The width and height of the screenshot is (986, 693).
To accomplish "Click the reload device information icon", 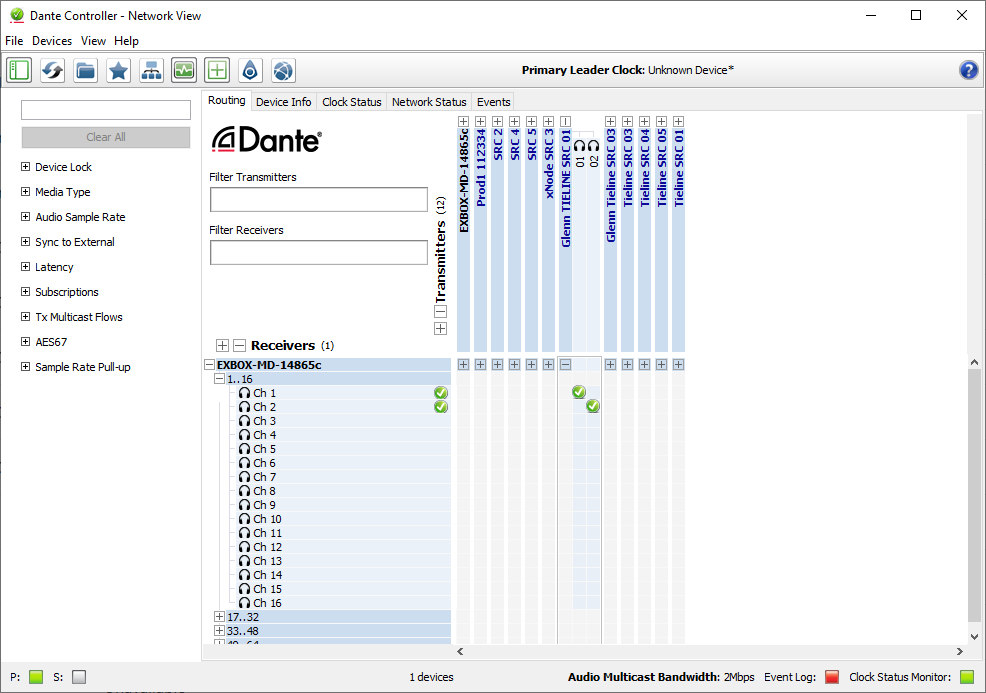I will tap(52, 70).
